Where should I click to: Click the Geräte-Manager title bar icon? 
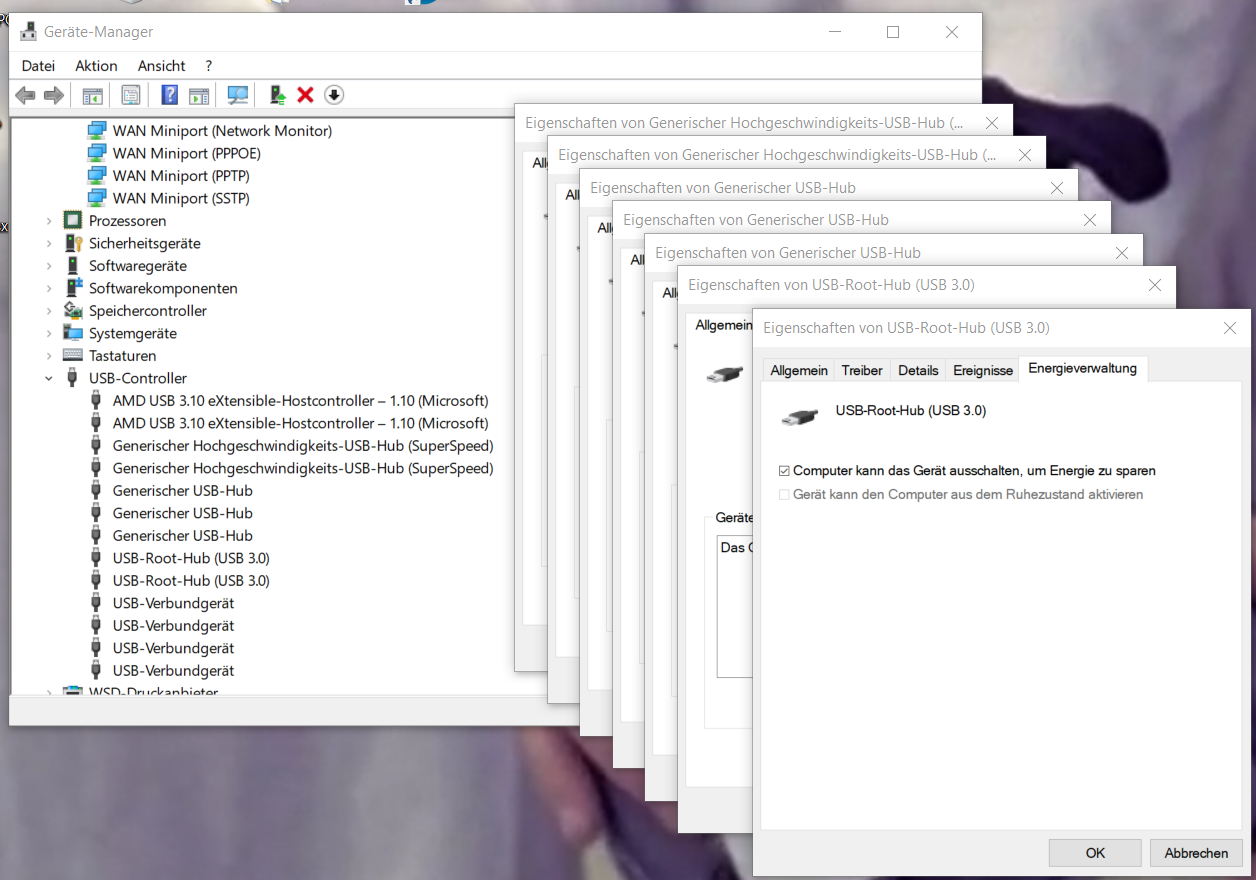pos(28,32)
